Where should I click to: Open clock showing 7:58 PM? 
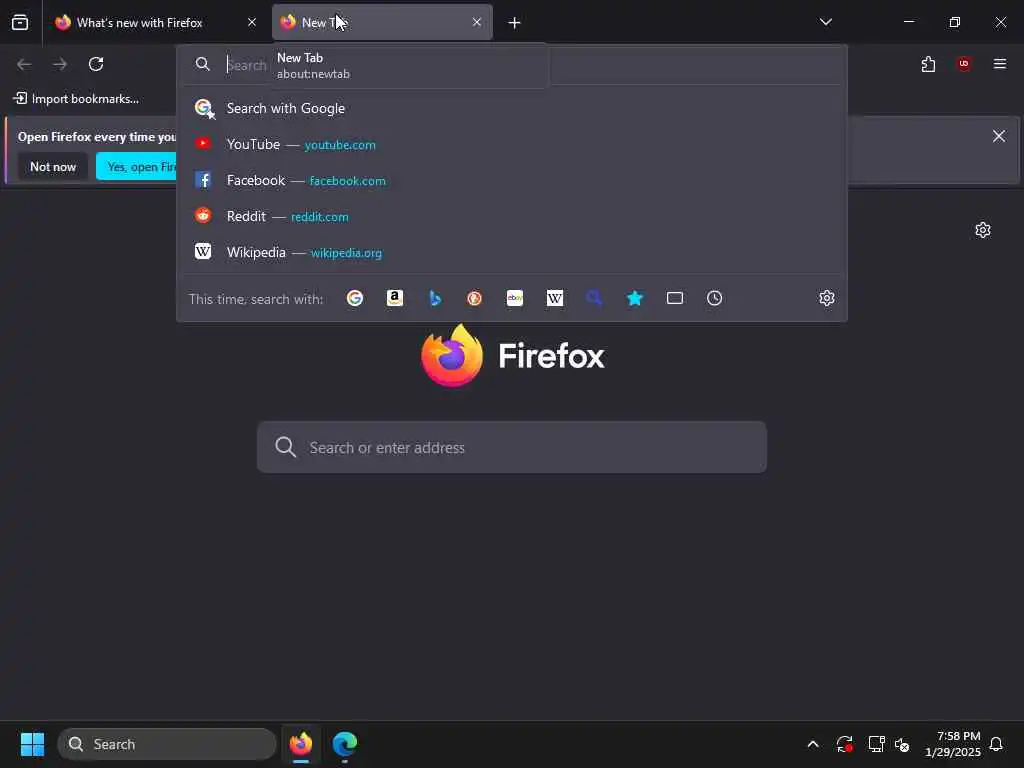pyautogui.click(x=953, y=744)
